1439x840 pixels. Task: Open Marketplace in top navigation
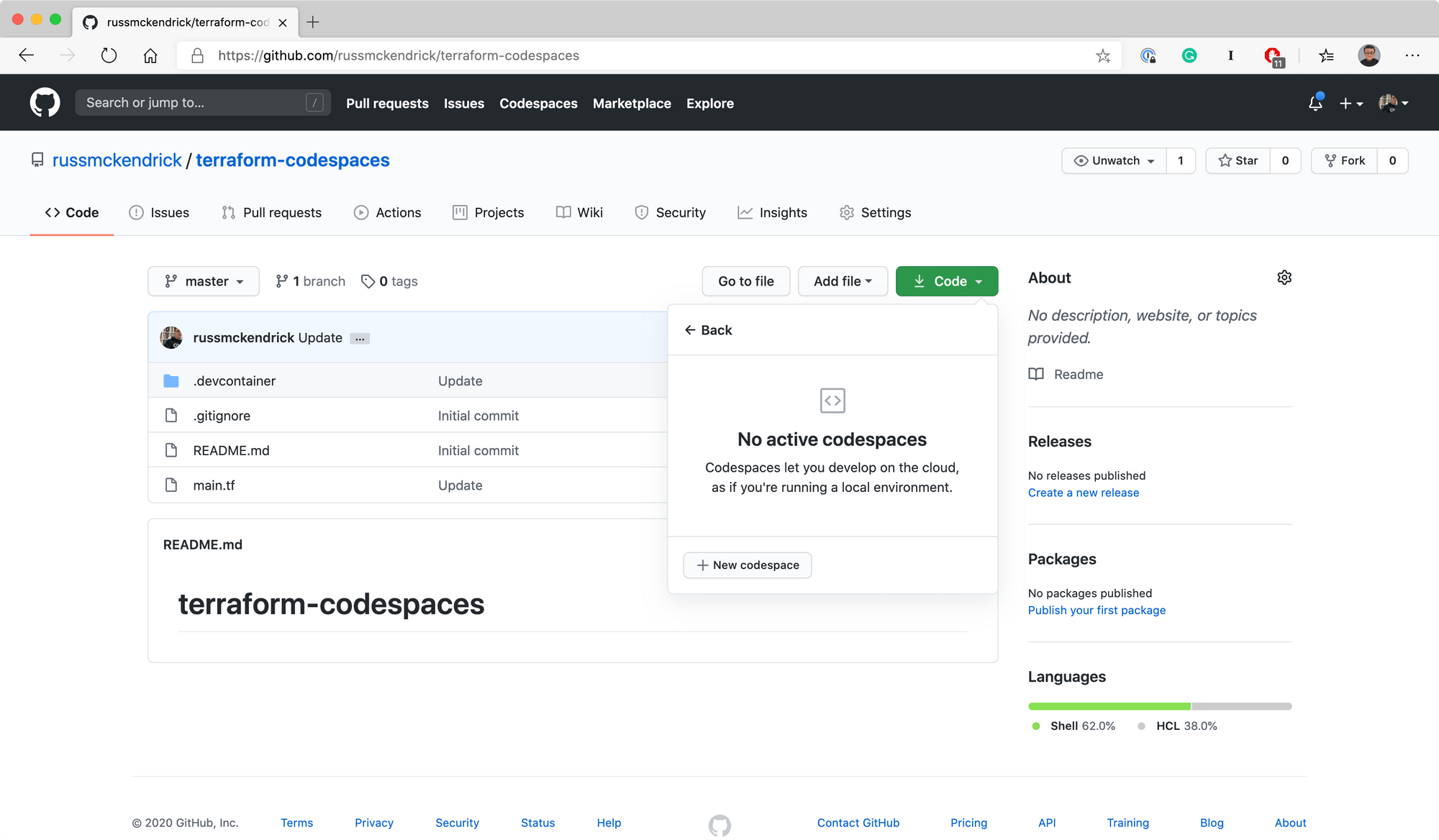(x=632, y=104)
